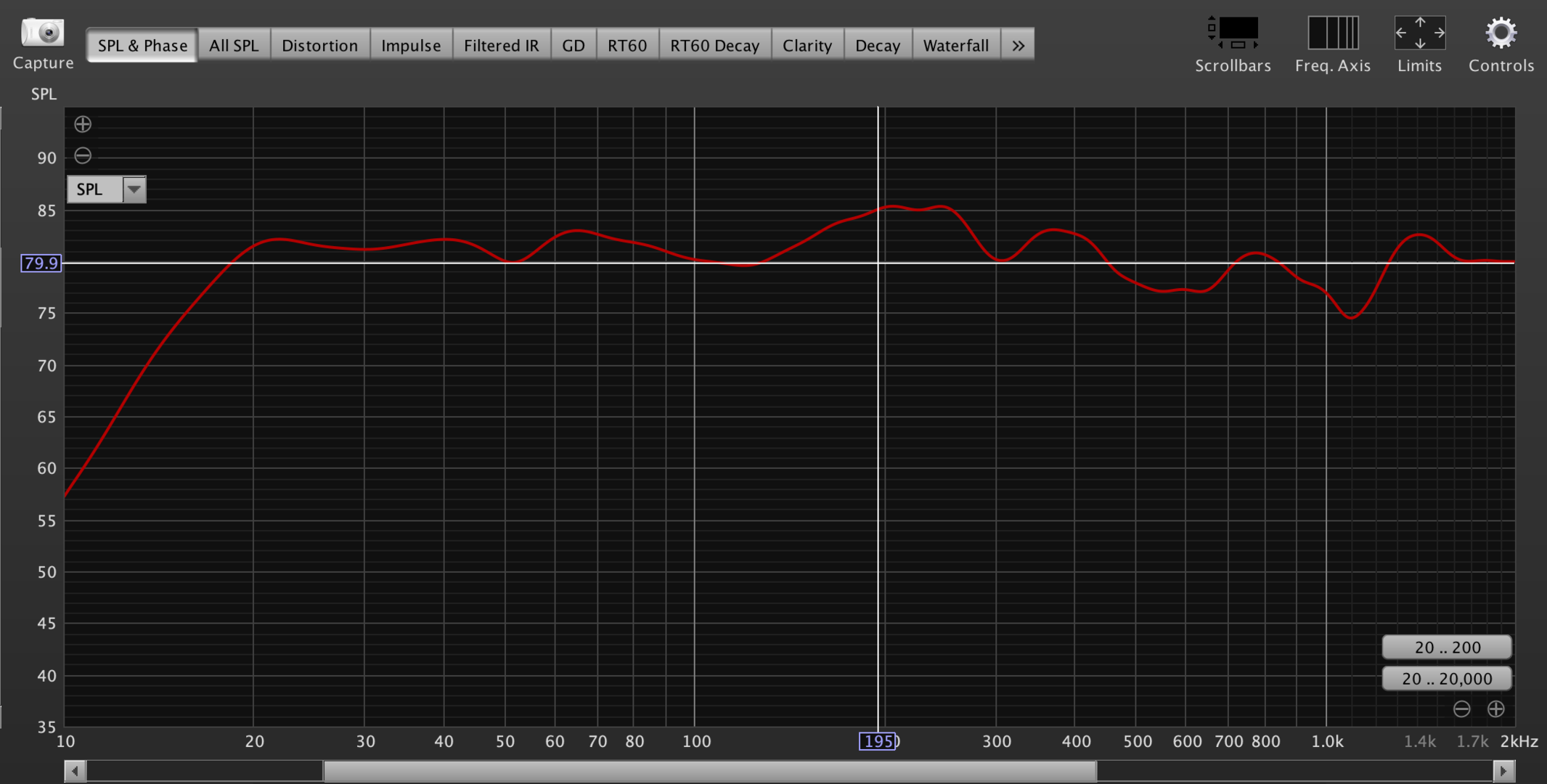Open the RT60 Decay tab

tap(714, 45)
